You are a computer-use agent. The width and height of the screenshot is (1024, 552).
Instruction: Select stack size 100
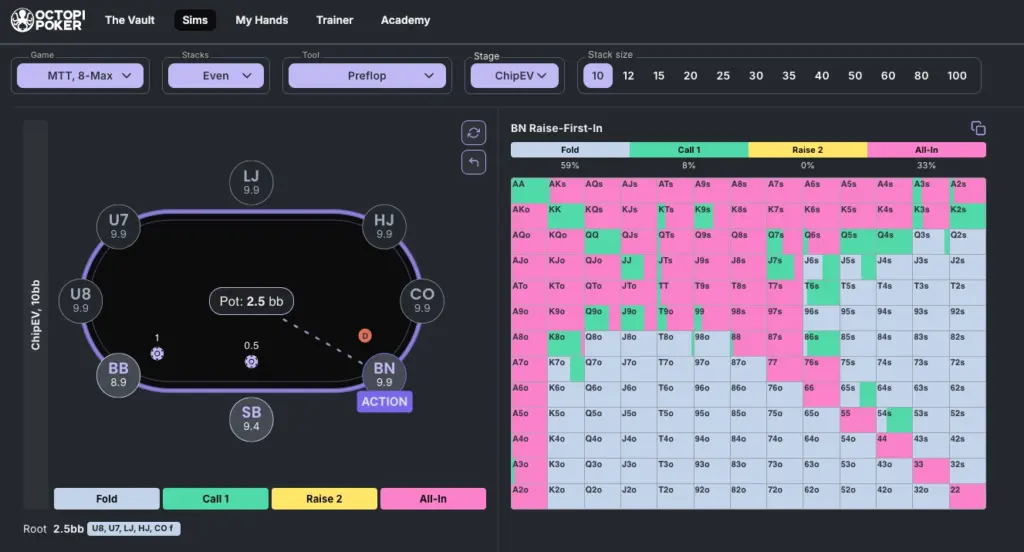[957, 76]
